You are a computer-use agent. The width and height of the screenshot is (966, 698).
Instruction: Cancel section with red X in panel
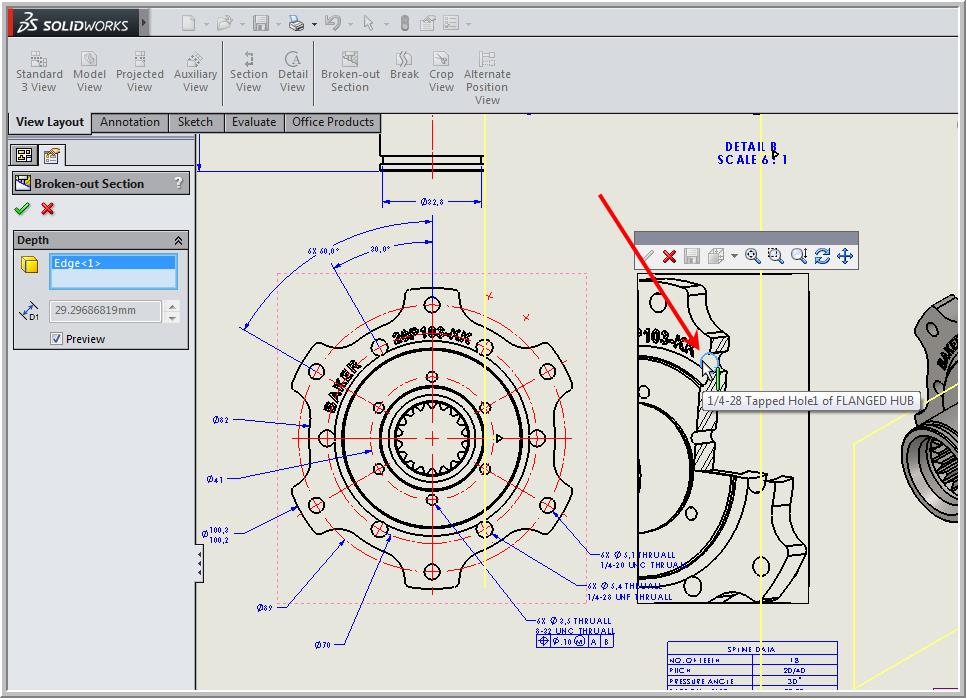coord(47,209)
